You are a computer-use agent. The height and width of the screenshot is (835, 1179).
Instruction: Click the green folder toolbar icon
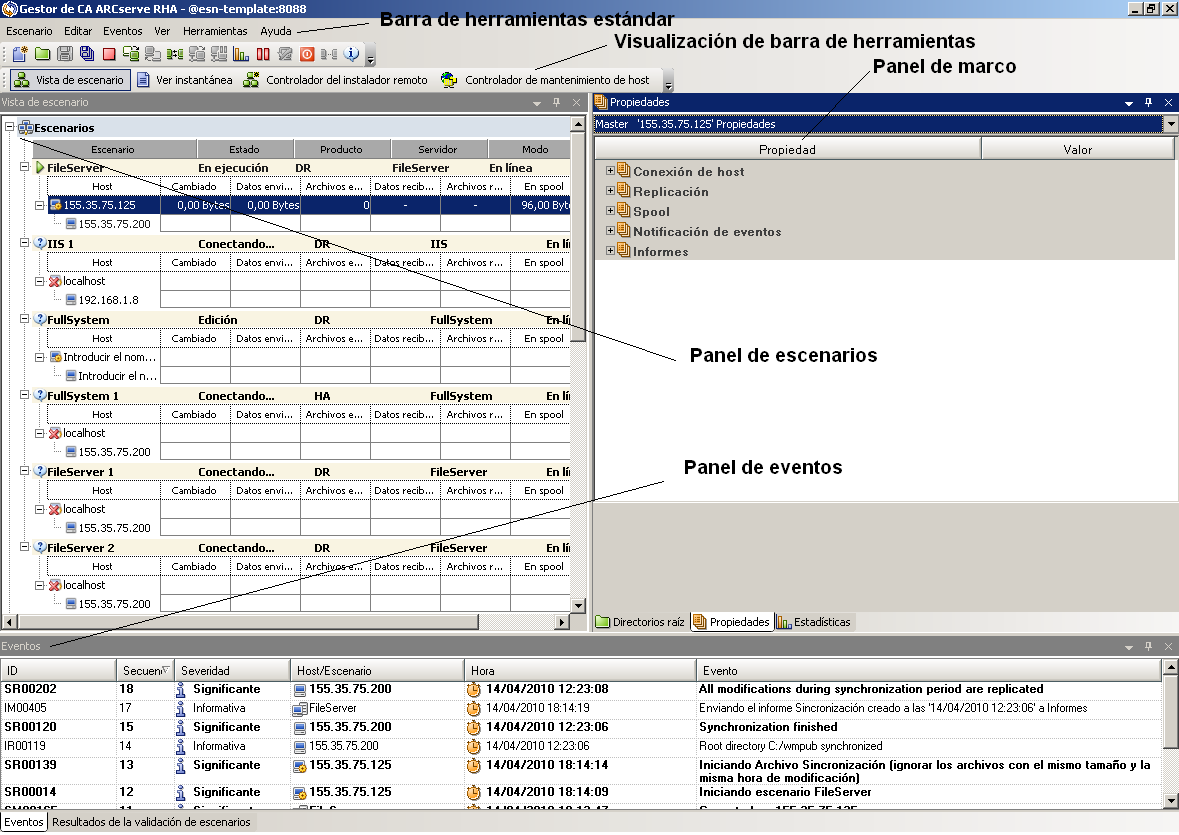pyautogui.click(x=42, y=54)
